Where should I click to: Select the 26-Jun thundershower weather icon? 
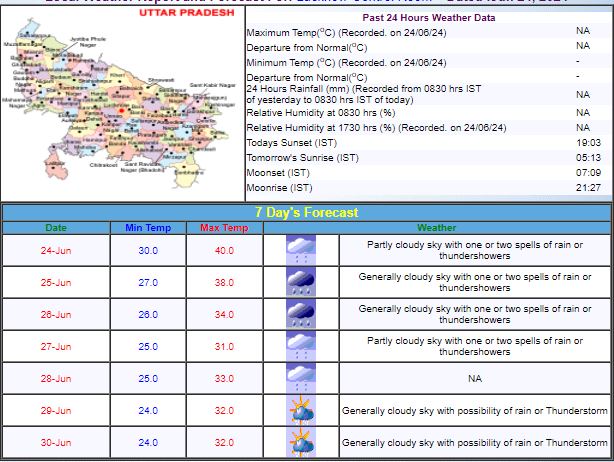point(301,314)
